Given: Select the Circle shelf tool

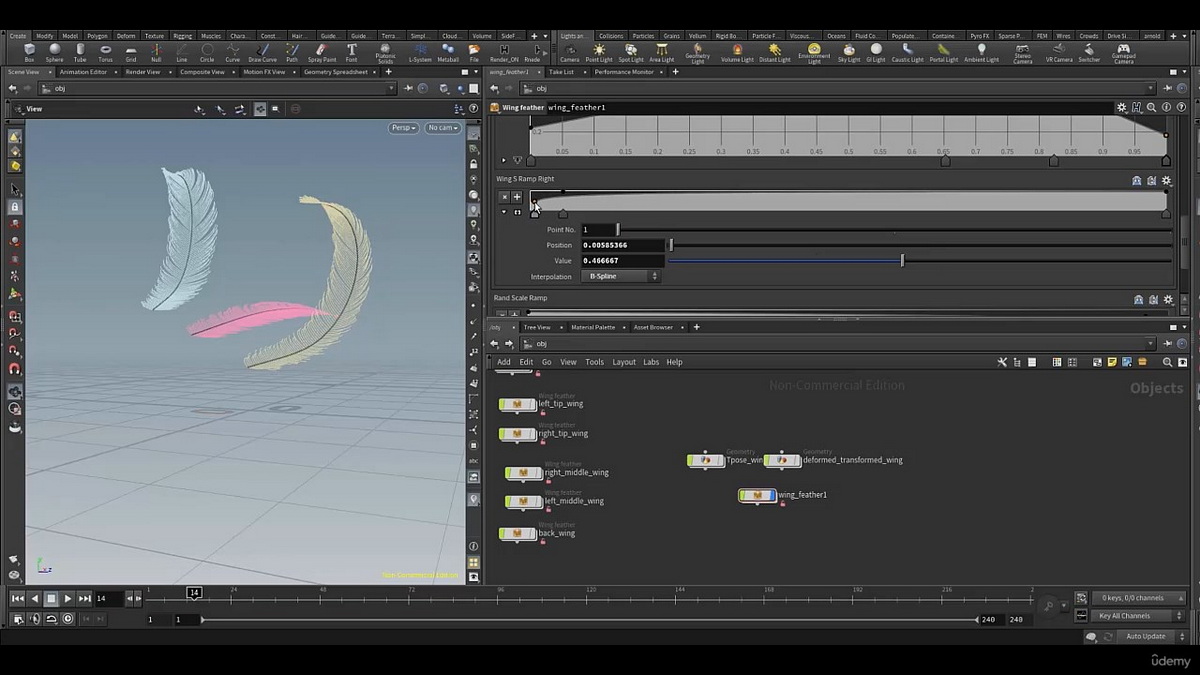Looking at the screenshot, I should click(207, 52).
